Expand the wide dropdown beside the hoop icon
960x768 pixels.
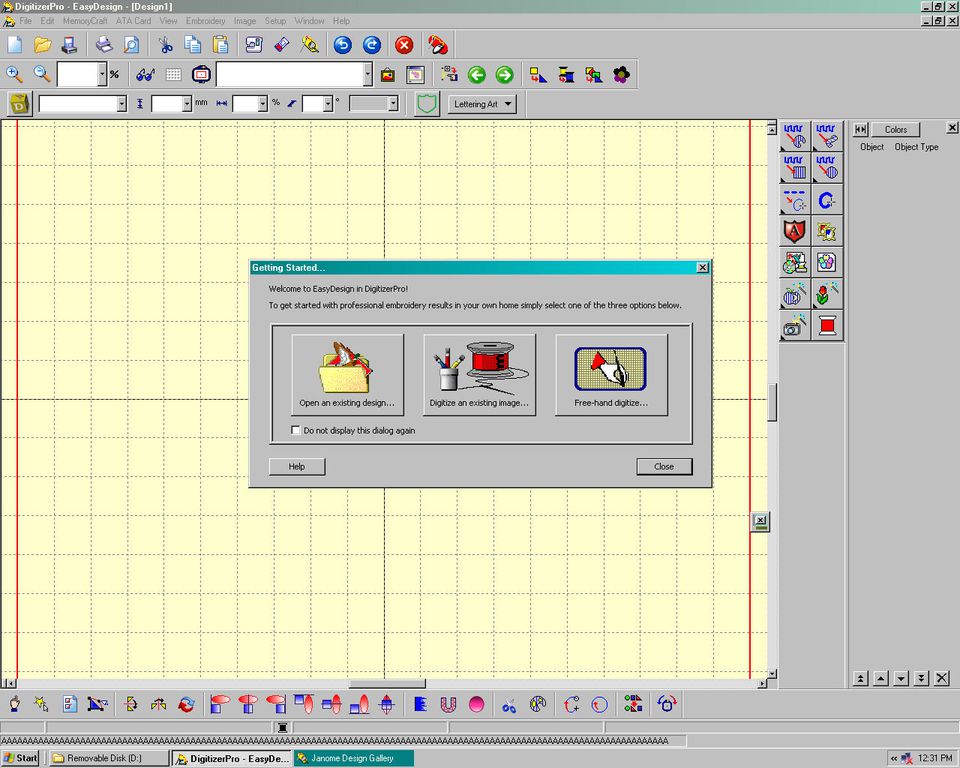point(367,74)
